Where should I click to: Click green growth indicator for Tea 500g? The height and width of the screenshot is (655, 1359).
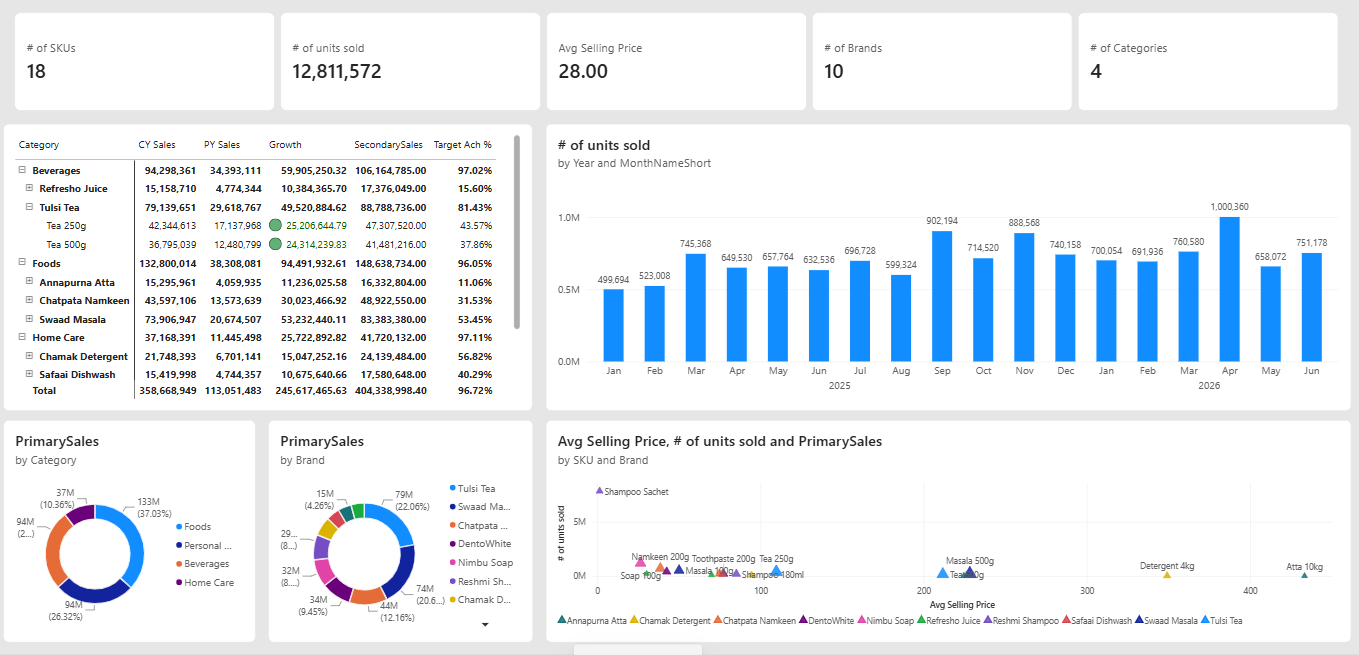pyautogui.click(x=275, y=244)
